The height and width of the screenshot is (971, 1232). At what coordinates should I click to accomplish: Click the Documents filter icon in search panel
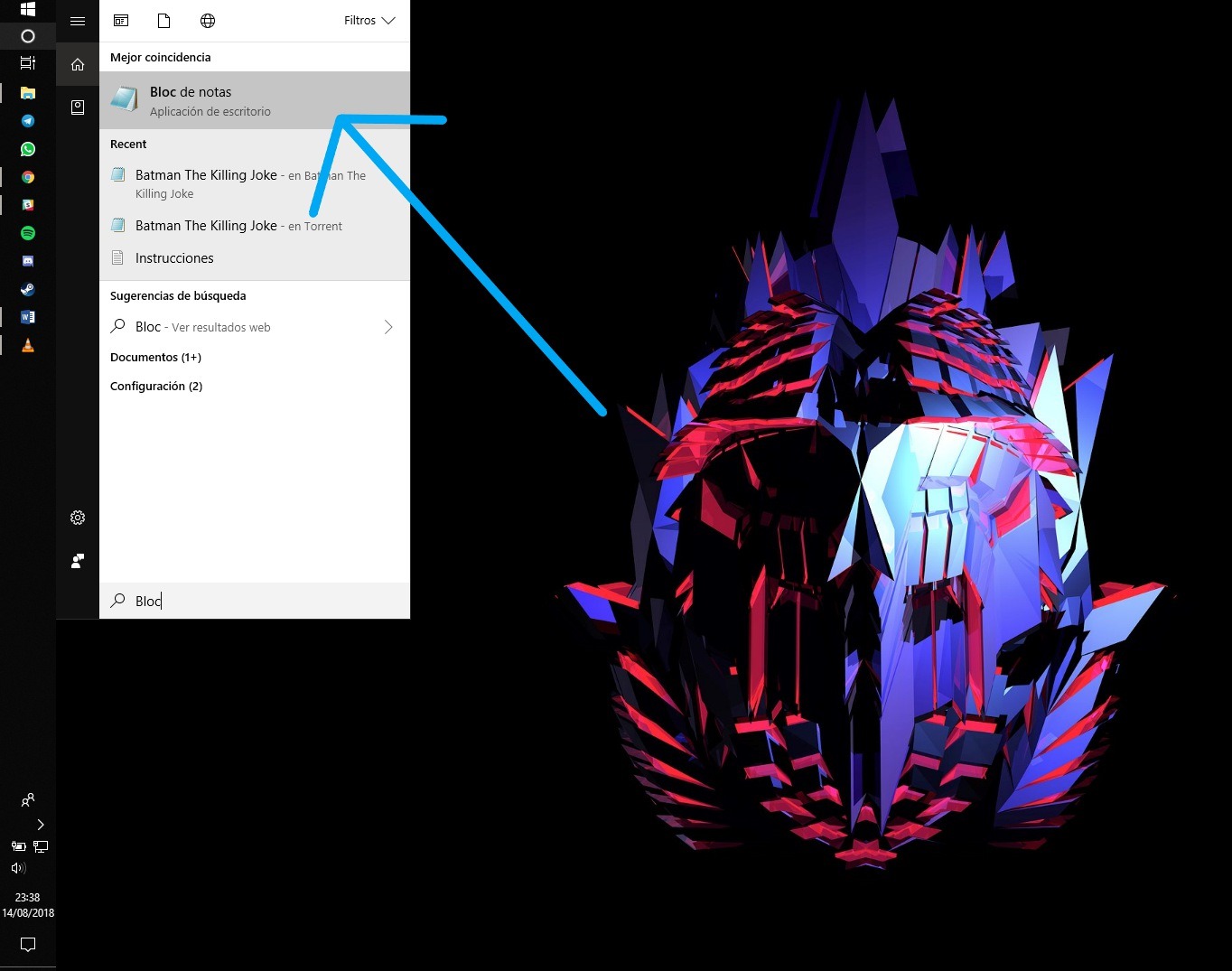click(x=164, y=21)
